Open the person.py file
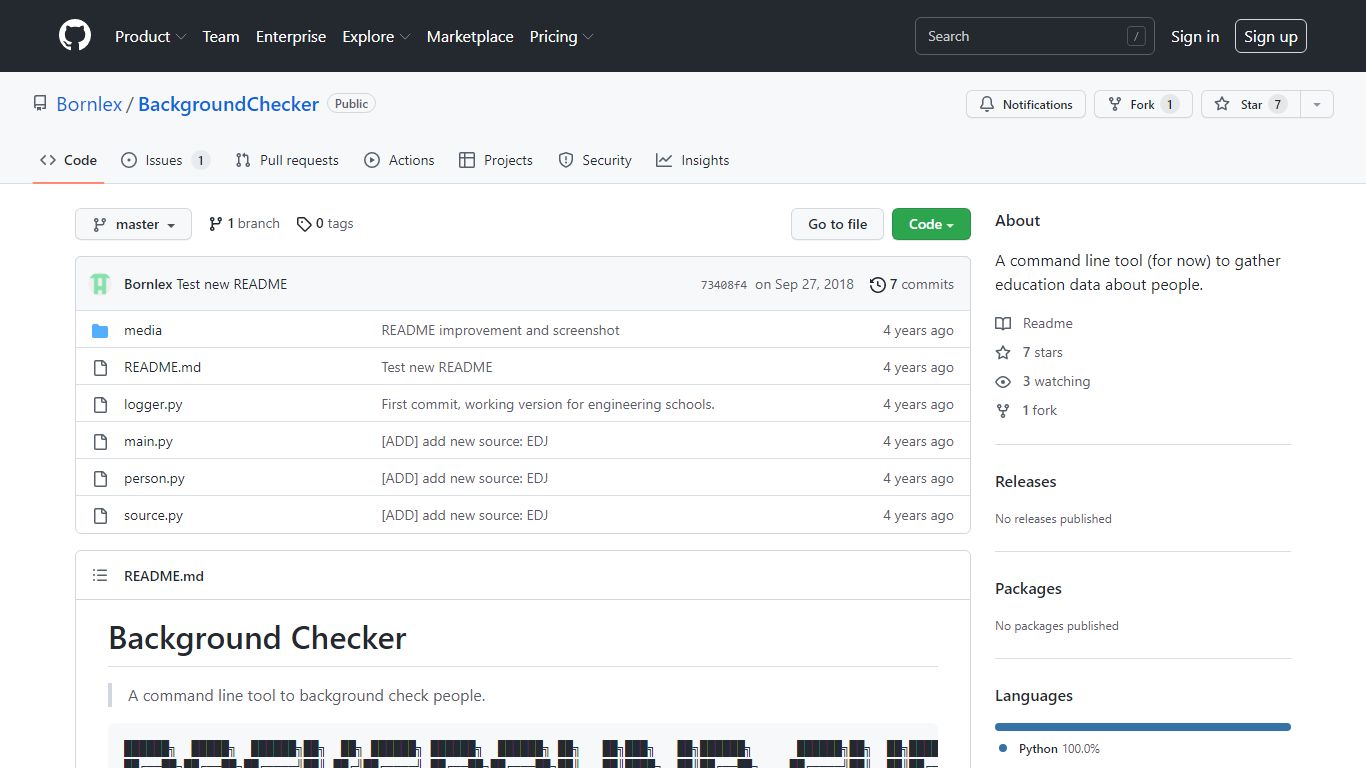 154,478
